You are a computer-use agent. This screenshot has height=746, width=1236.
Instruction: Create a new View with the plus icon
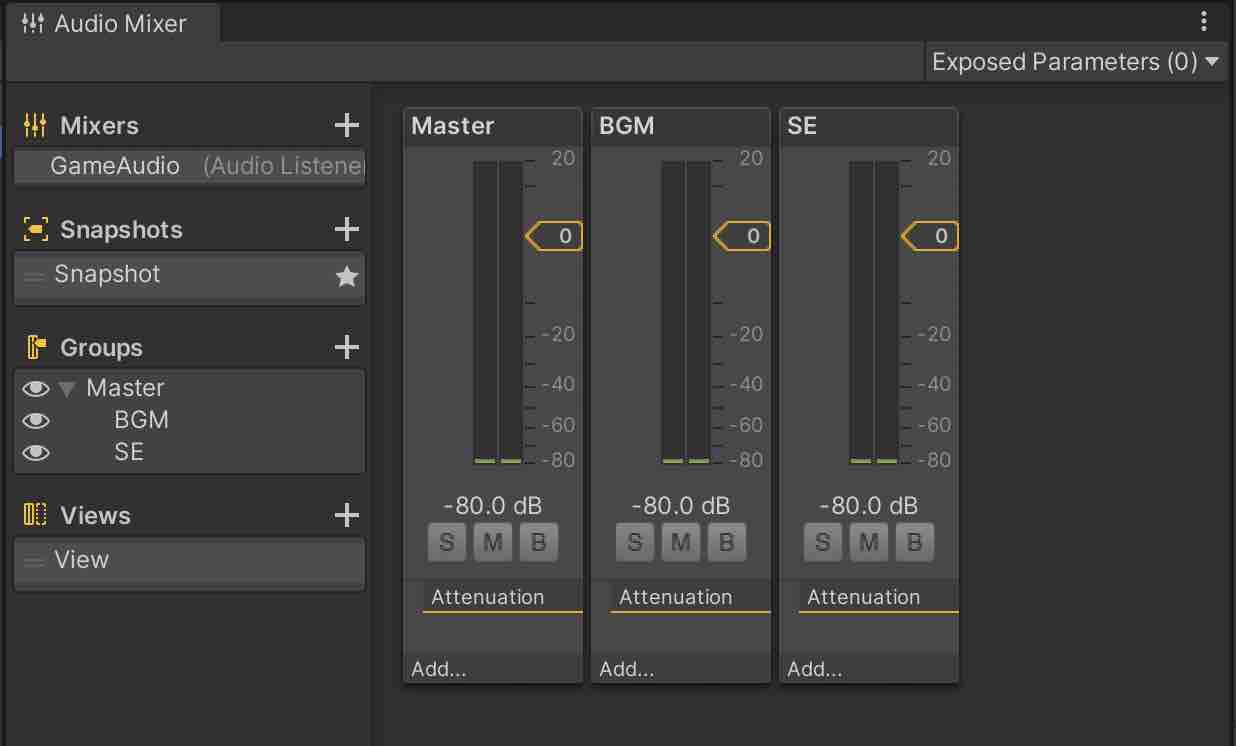coord(346,515)
